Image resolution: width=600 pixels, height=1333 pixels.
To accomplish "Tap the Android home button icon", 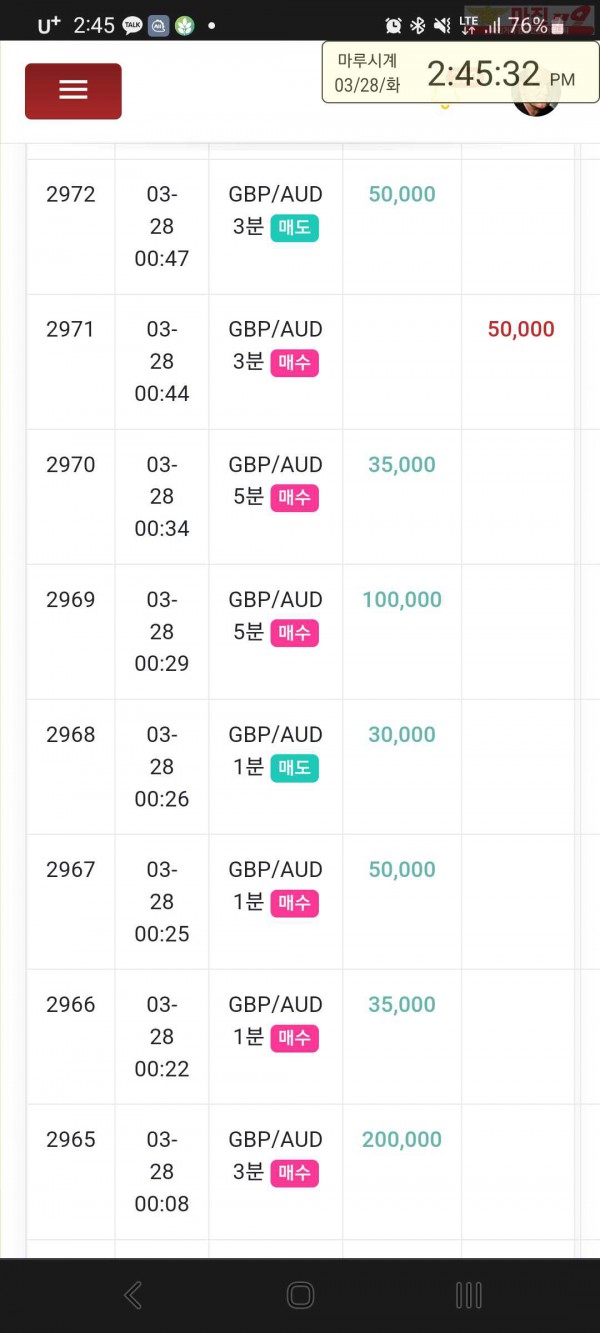I will click(300, 1295).
